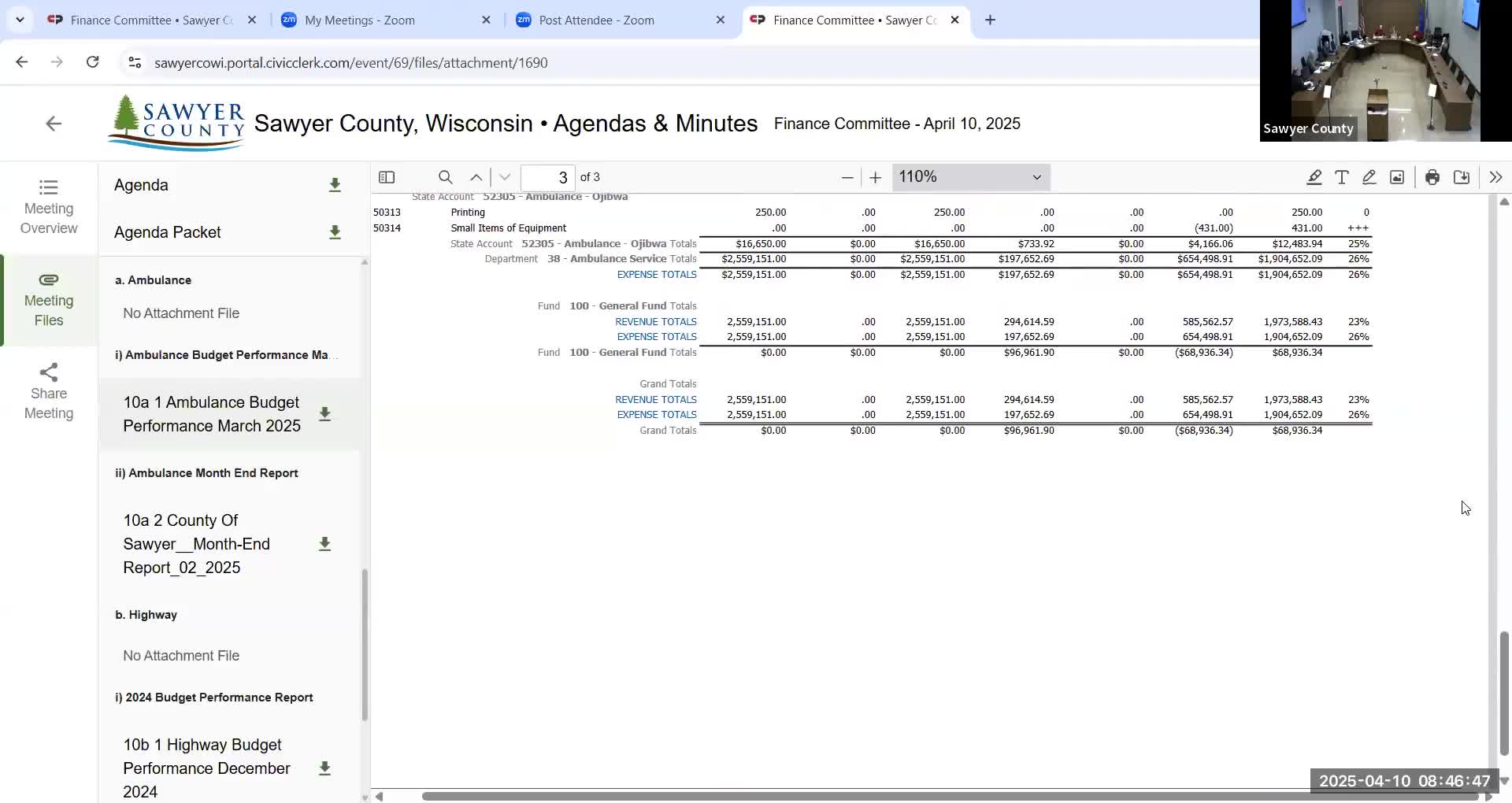The image size is (1512, 803).
Task: Download the Agenda Packet file
Action: tap(335, 232)
